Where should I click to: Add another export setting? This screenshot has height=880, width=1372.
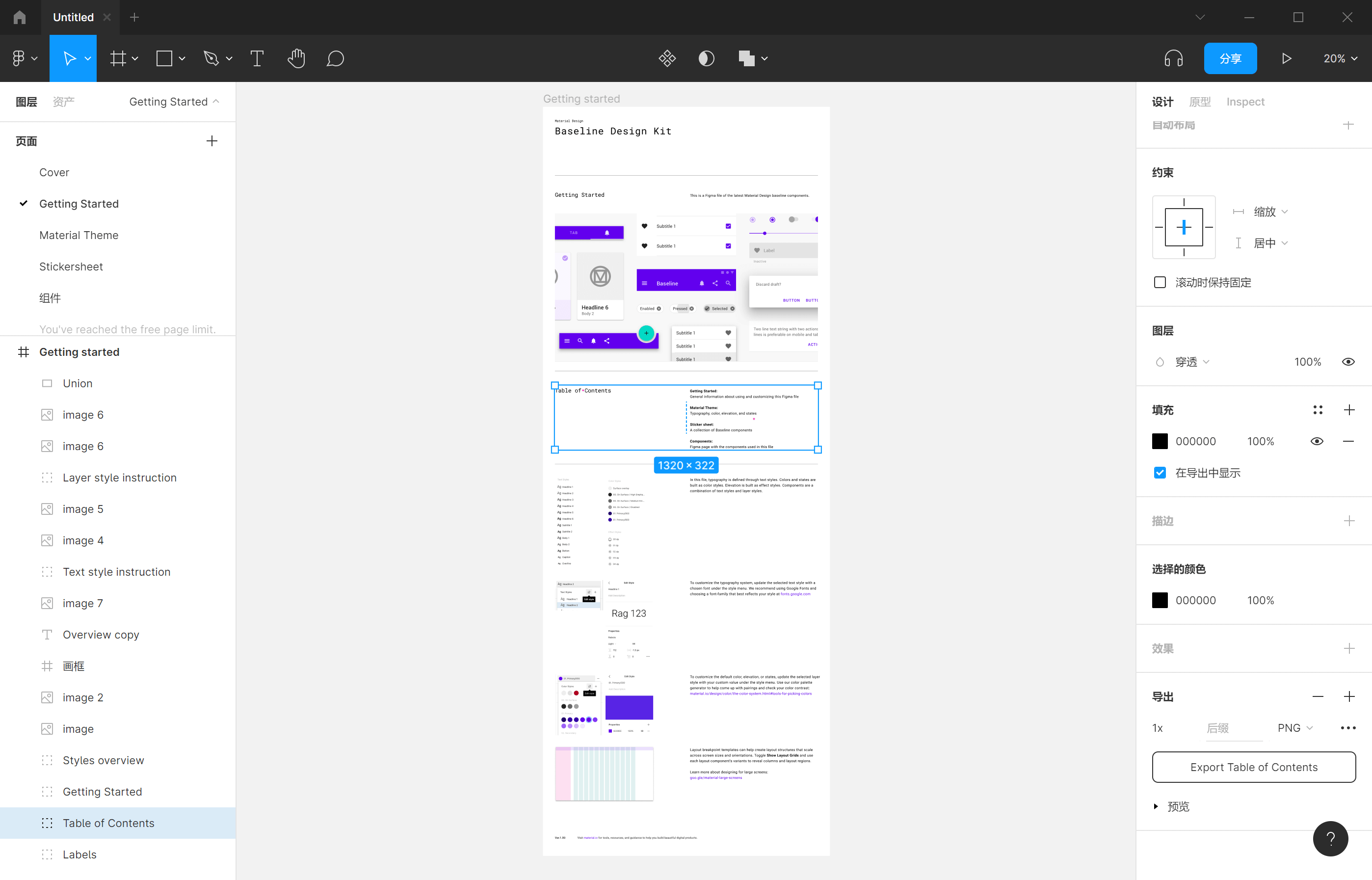click(x=1349, y=696)
